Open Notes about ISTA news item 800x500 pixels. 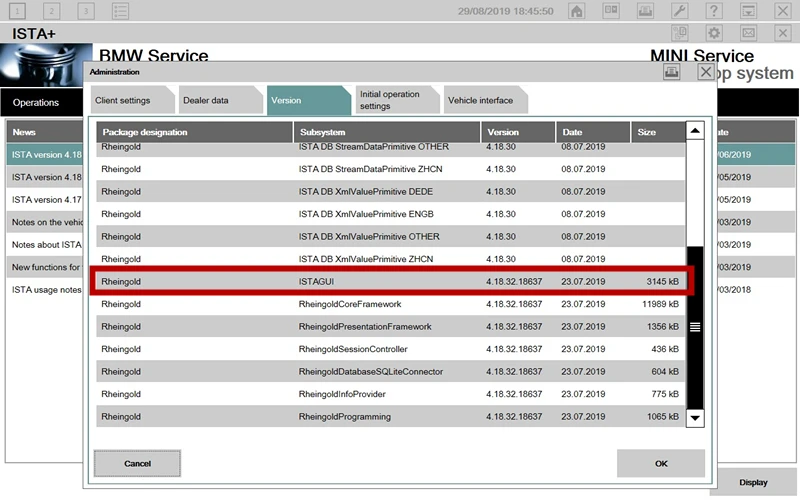tap(45, 244)
